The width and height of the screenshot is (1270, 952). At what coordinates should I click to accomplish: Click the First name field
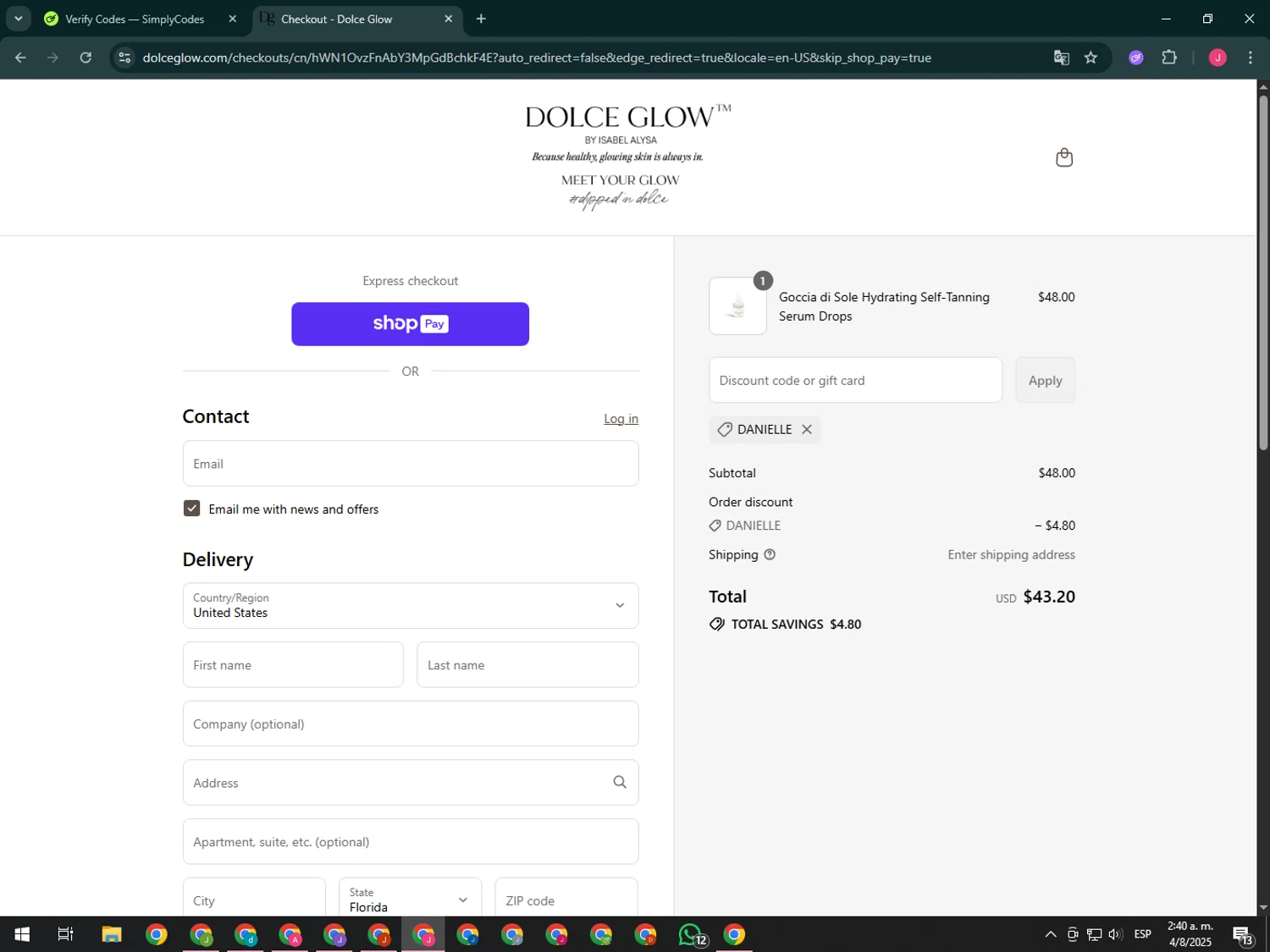pos(293,664)
